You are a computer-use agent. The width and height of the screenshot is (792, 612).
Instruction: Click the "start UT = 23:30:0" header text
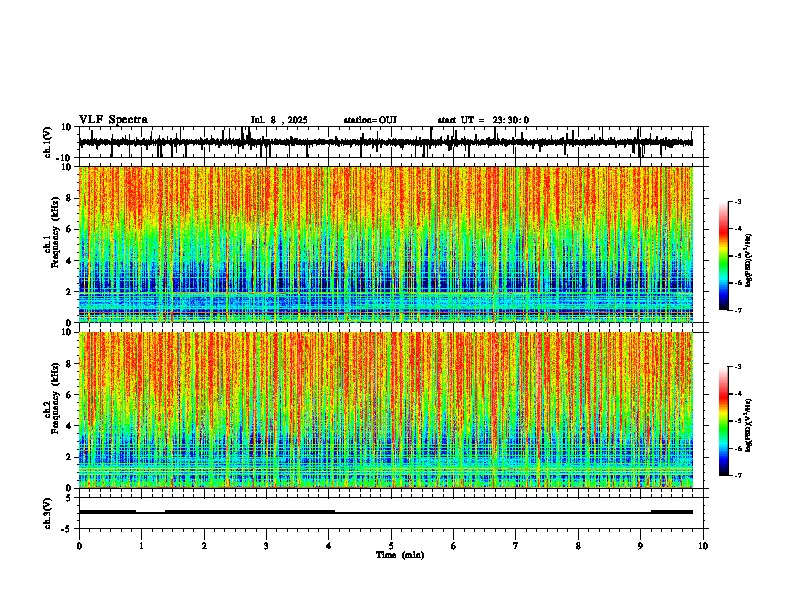click(483, 120)
